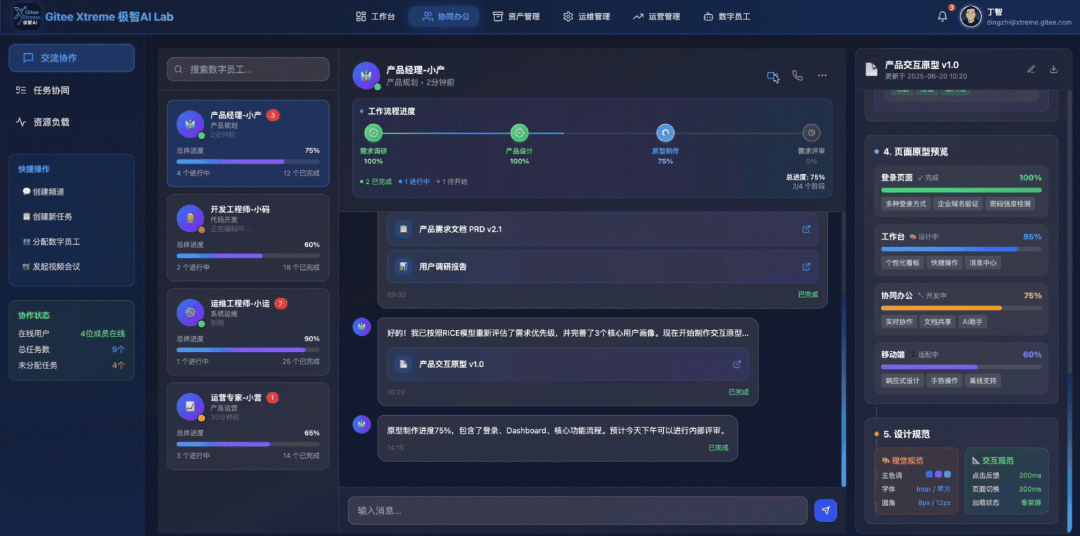
Task: Open external link for 产品需求文档 PRD v2.1
Action: [x=806, y=229]
